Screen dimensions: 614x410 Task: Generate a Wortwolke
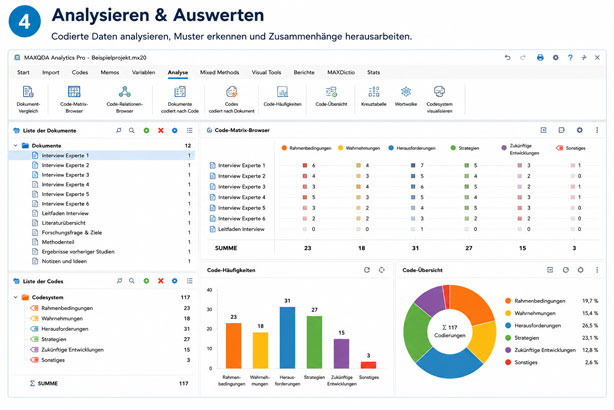[406, 96]
